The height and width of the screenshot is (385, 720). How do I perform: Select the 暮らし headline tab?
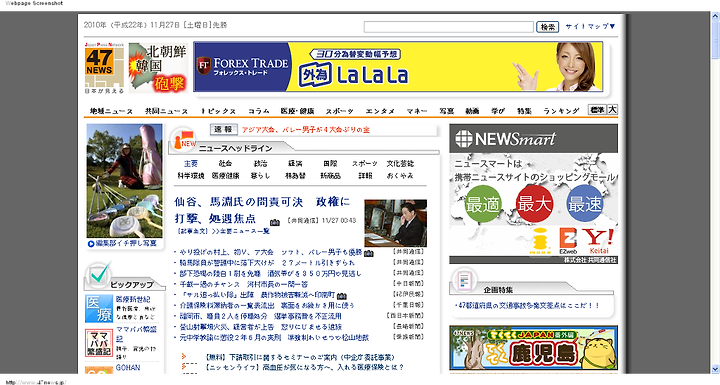(260, 176)
